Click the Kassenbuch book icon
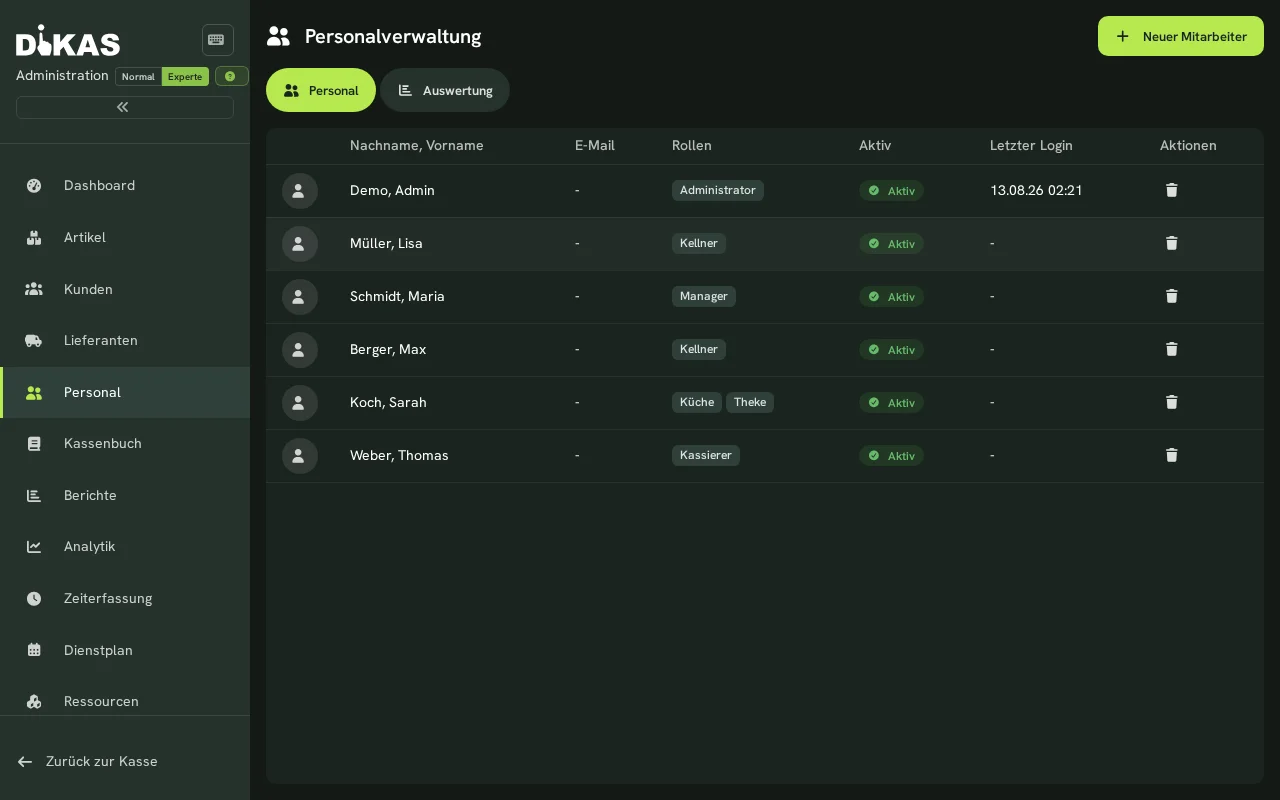1280x800 pixels. click(x=34, y=443)
